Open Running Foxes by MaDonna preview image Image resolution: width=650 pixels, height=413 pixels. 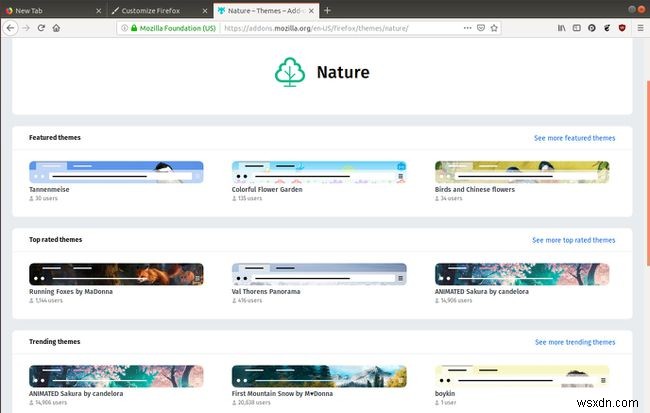pos(116,274)
